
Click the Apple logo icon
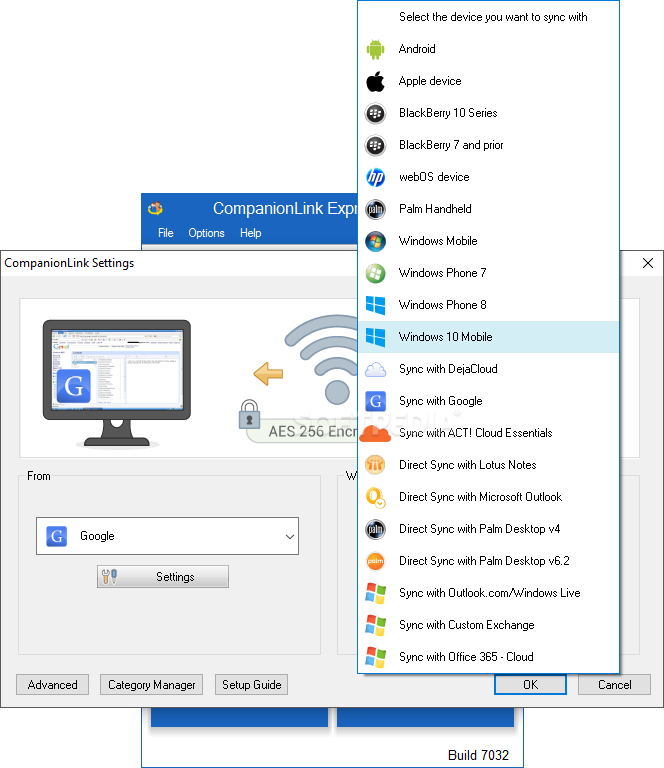pyautogui.click(x=376, y=81)
